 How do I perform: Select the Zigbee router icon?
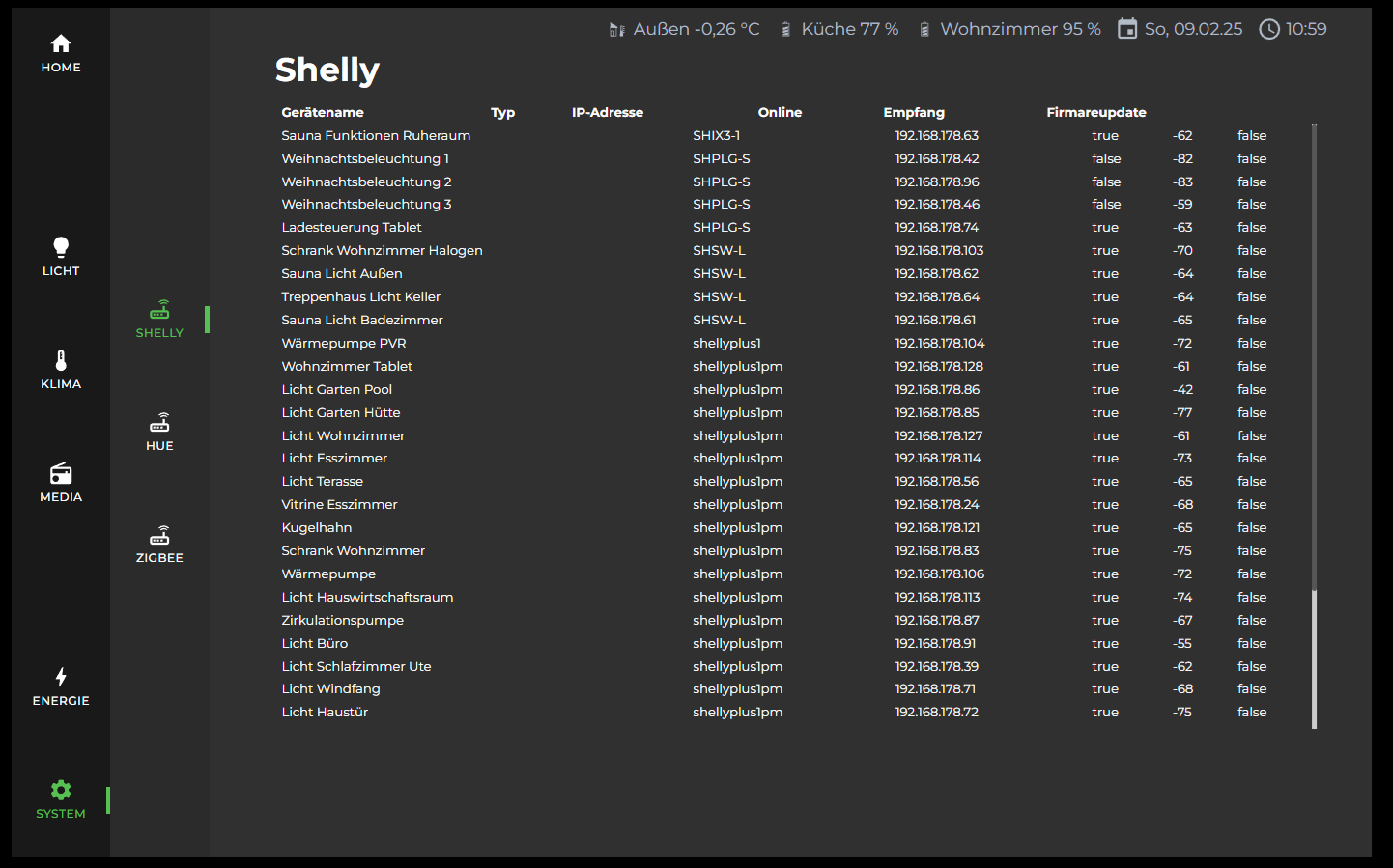tap(159, 535)
